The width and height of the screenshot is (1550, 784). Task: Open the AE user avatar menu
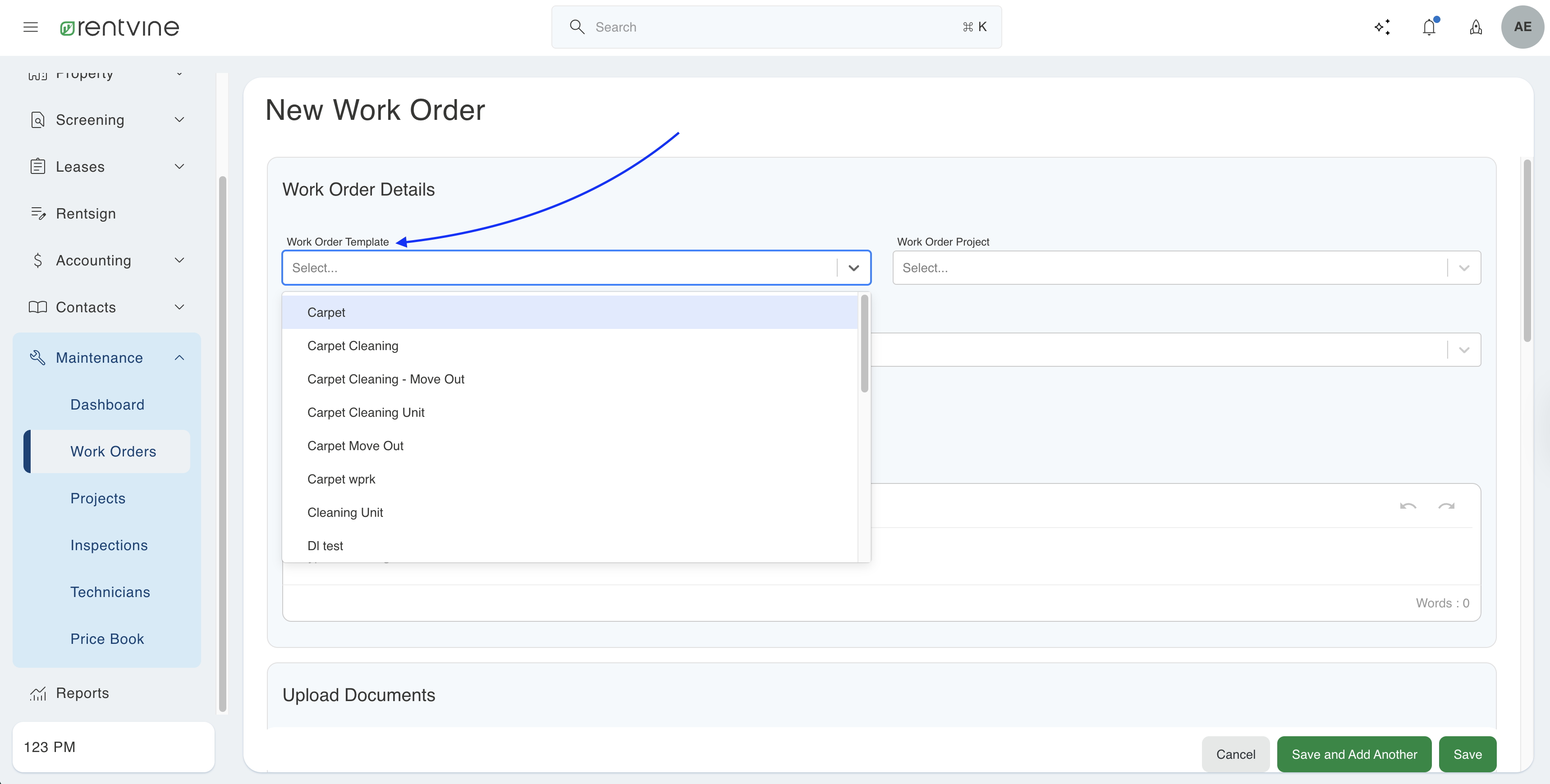(x=1522, y=27)
